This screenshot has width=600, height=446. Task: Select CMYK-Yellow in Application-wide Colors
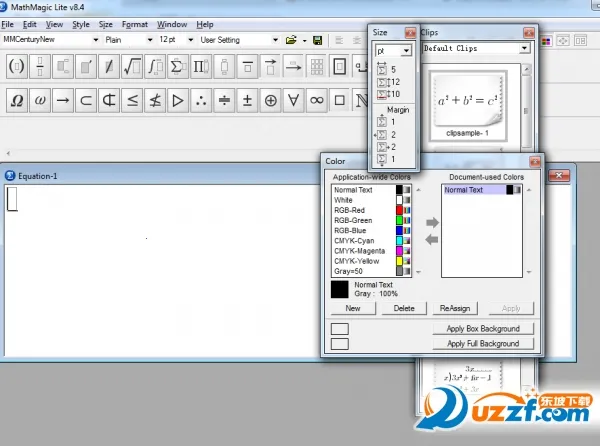[371, 261]
